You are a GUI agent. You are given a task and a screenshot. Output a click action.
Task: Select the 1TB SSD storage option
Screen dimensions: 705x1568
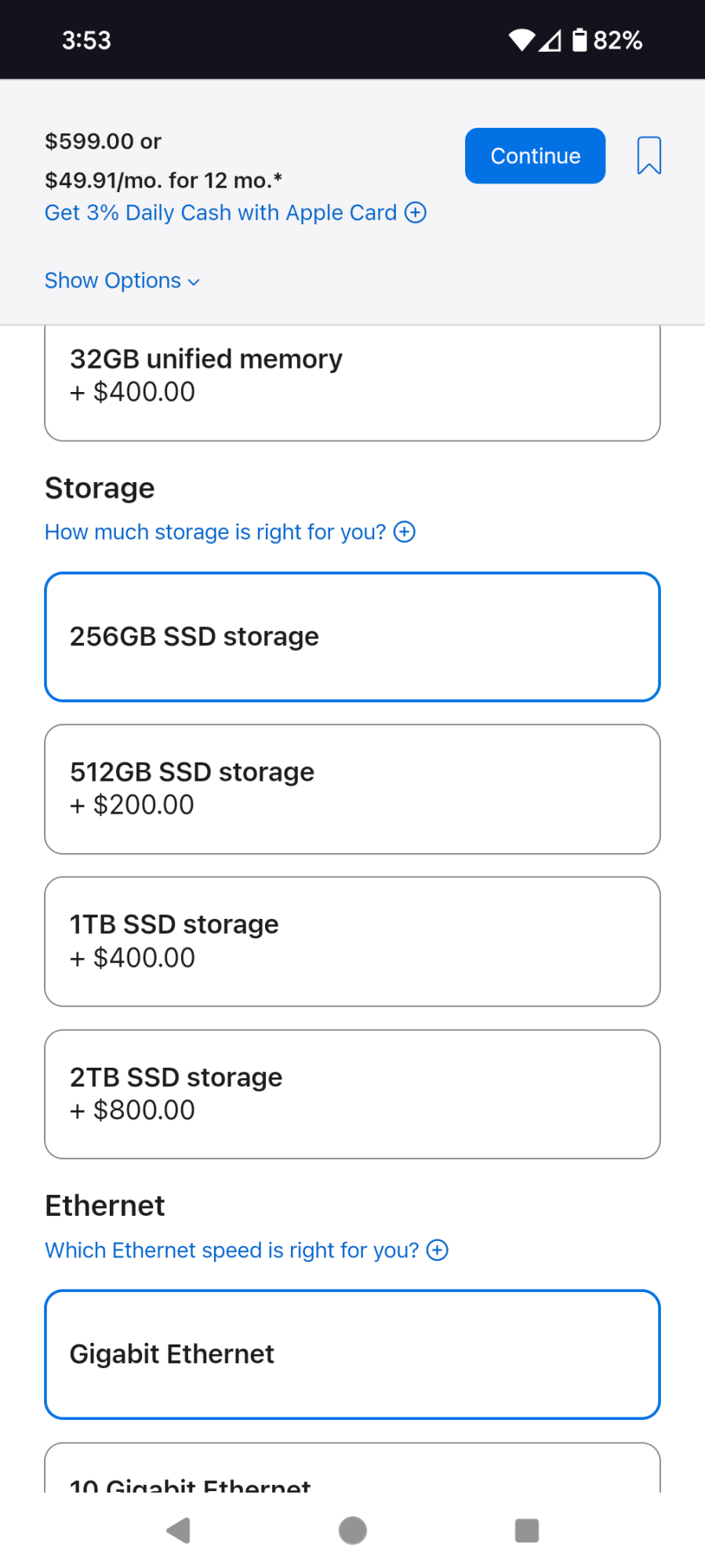click(x=352, y=941)
